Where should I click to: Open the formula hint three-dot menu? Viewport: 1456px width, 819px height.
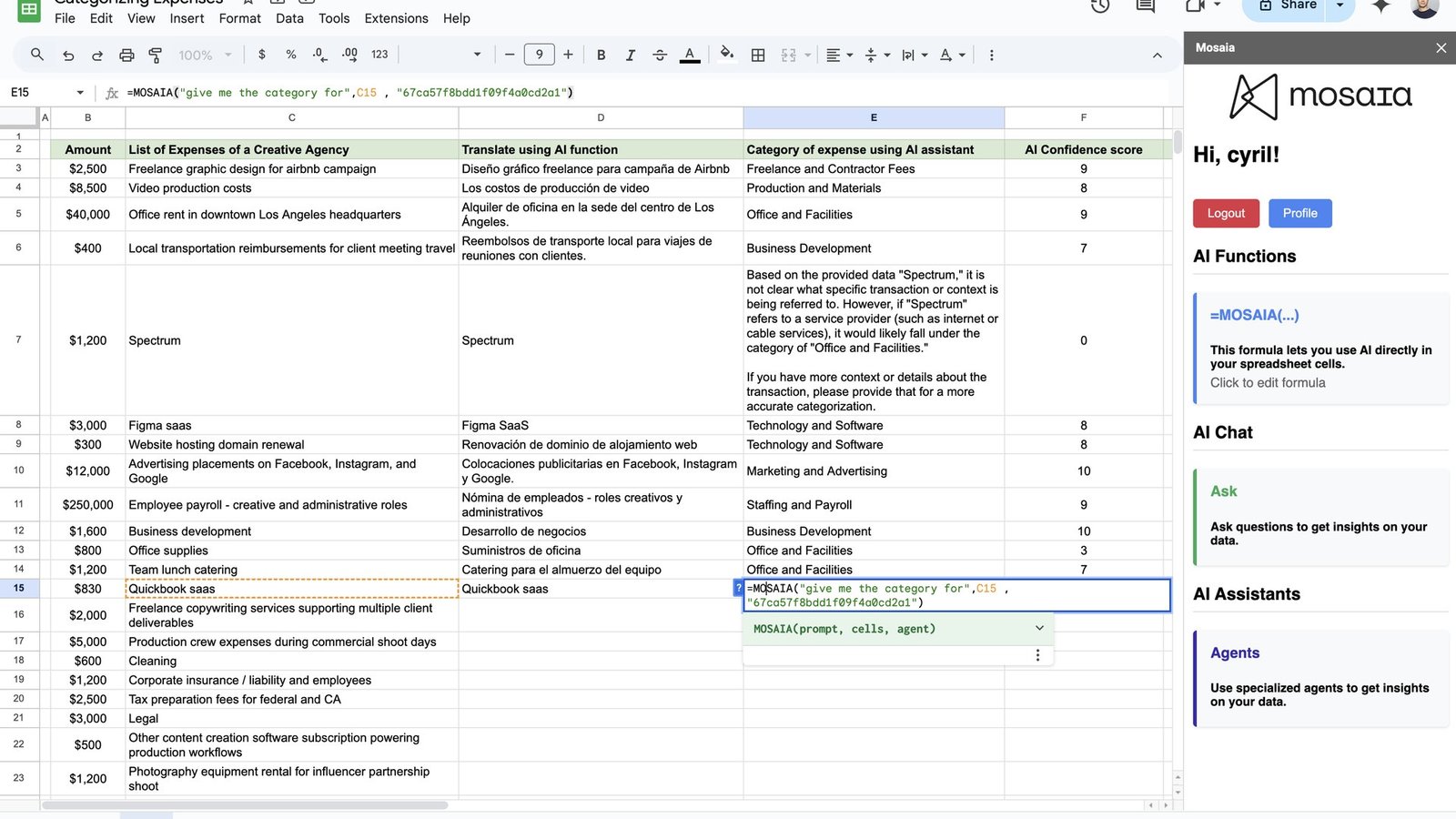[1037, 655]
